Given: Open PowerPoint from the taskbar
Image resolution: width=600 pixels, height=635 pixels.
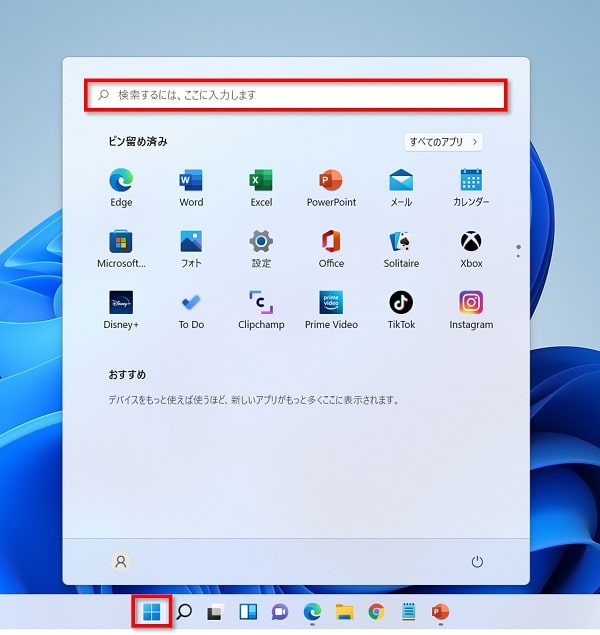Looking at the screenshot, I should coord(440,612).
